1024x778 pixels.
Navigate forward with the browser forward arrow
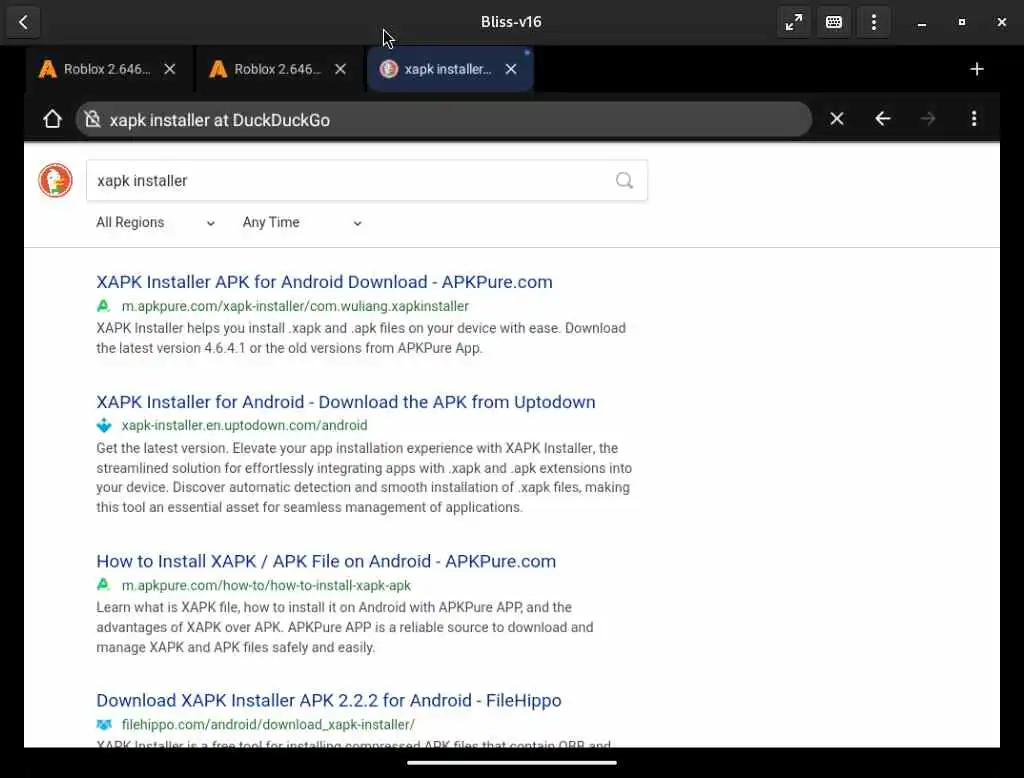point(927,119)
